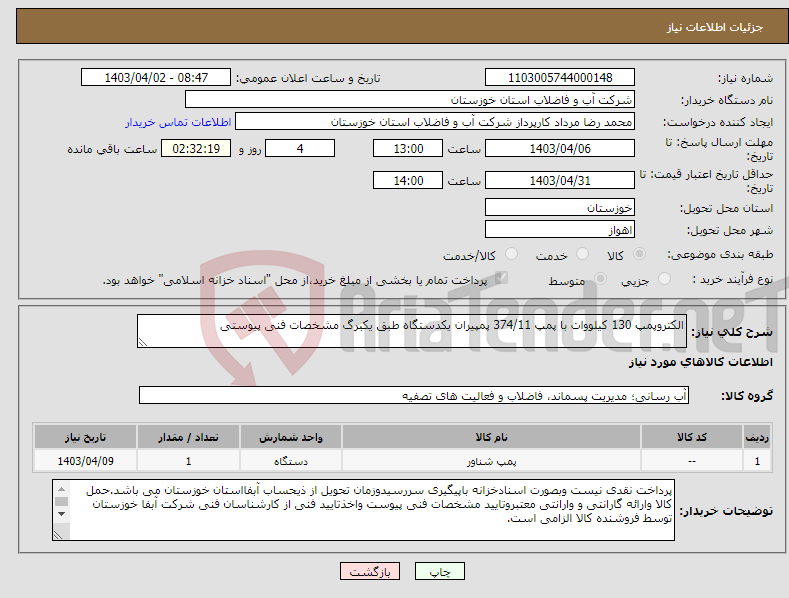Click the 1403/04/09 need date cell
Image resolution: width=789 pixels, height=598 pixels.
point(86,461)
